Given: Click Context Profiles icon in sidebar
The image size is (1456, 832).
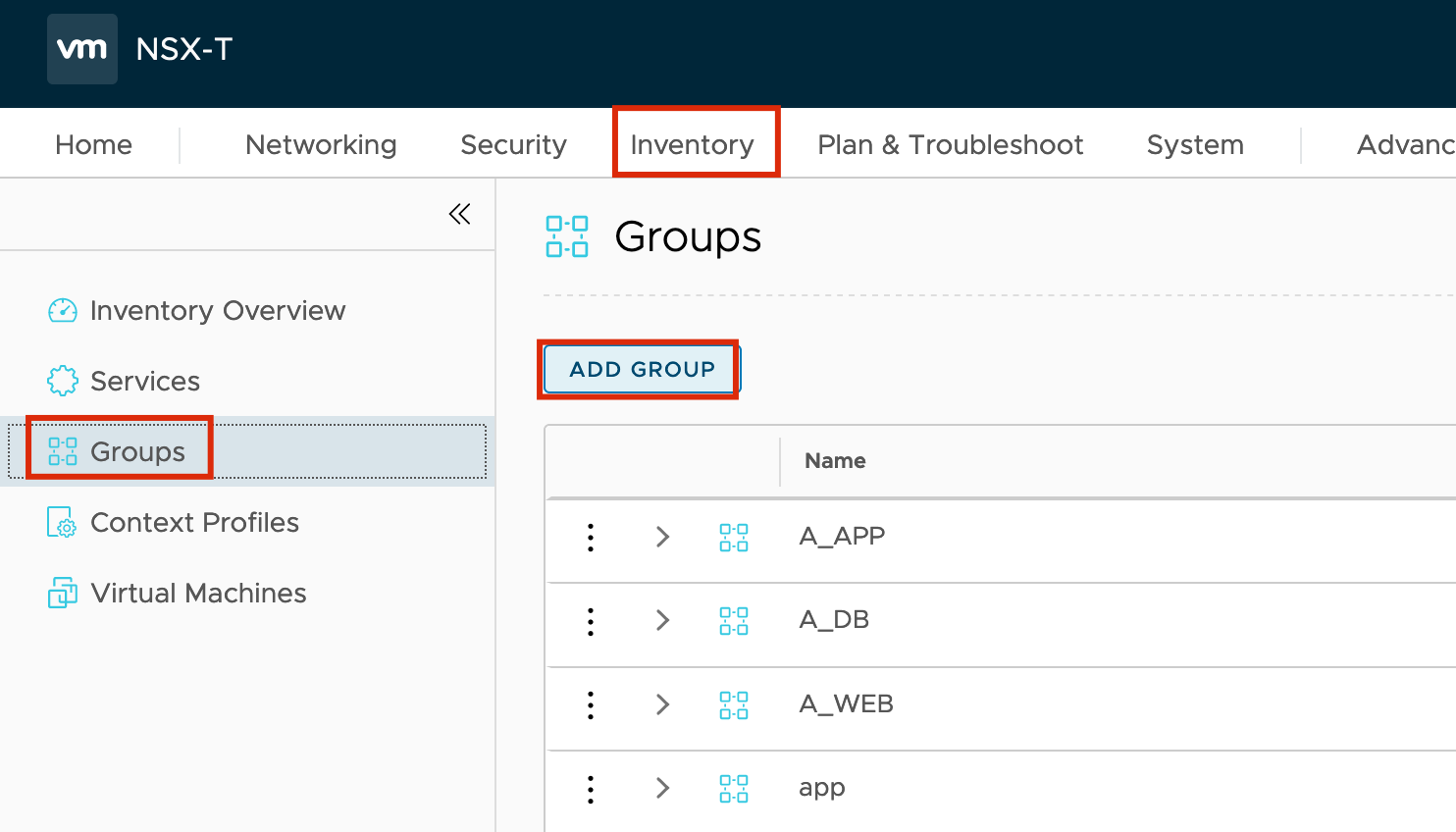Looking at the screenshot, I should point(62,522).
